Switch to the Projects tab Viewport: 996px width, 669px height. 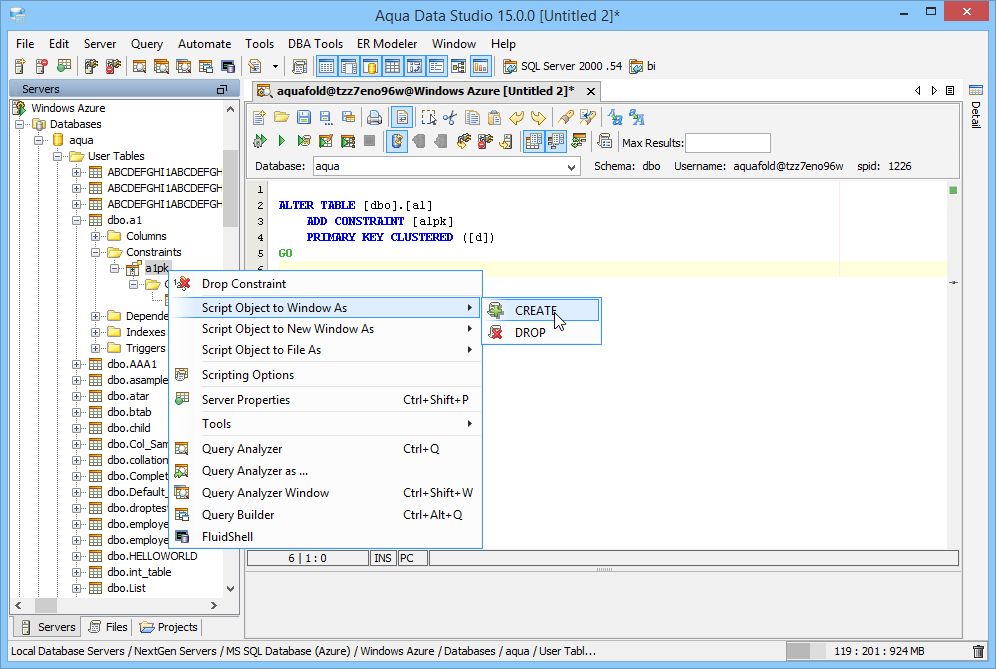pyautogui.click(x=168, y=627)
